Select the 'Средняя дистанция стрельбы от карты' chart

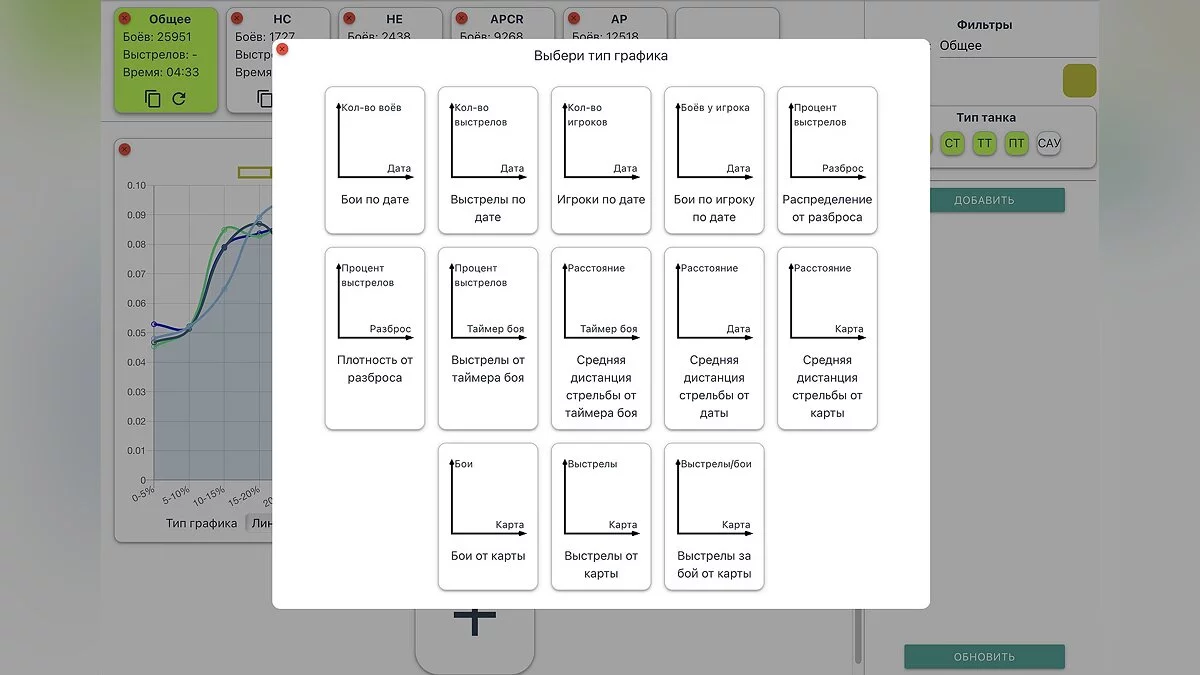827,338
